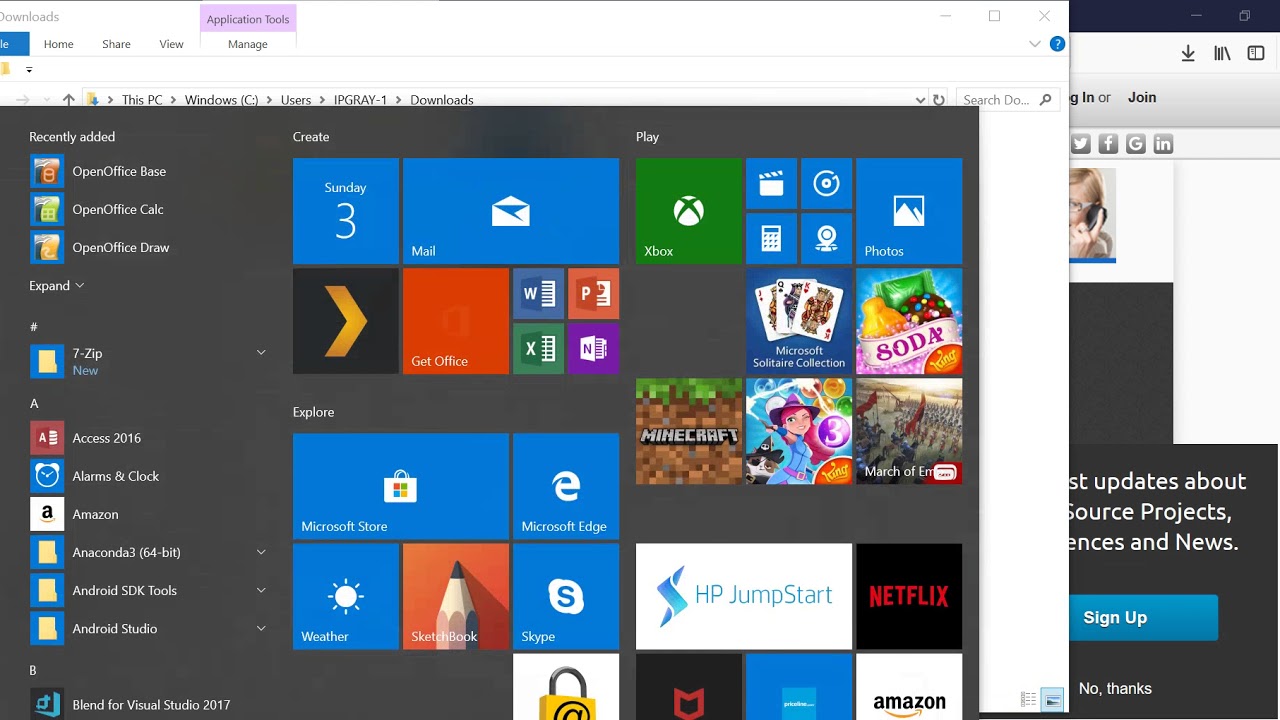The width and height of the screenshot is (1280, 720).
Task: Open the PowerPoint tile
Action: click(x=594, y=294)
